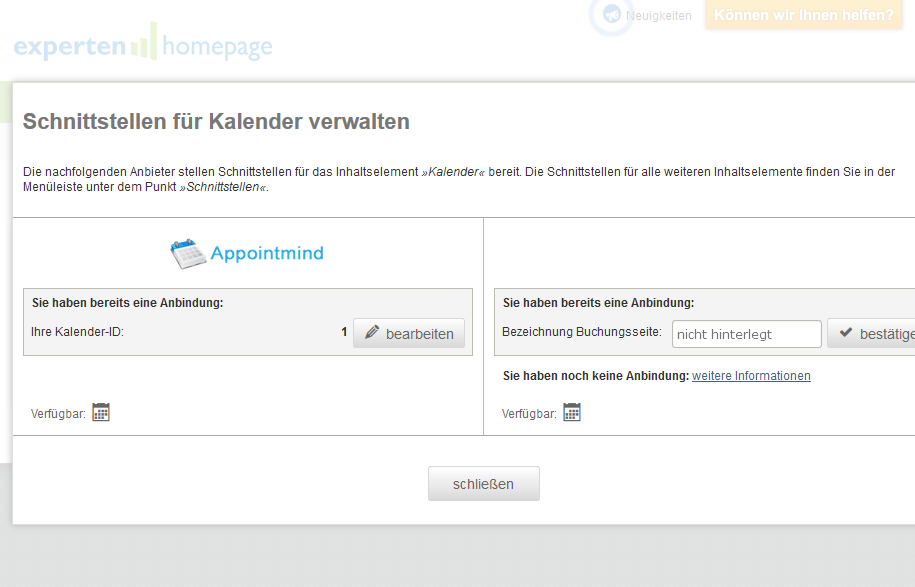Click the calendar icon in right panel Verfügbar
The height and width of the screenshot is (587, 915).
pyautogui.click(x=572, y=412)
